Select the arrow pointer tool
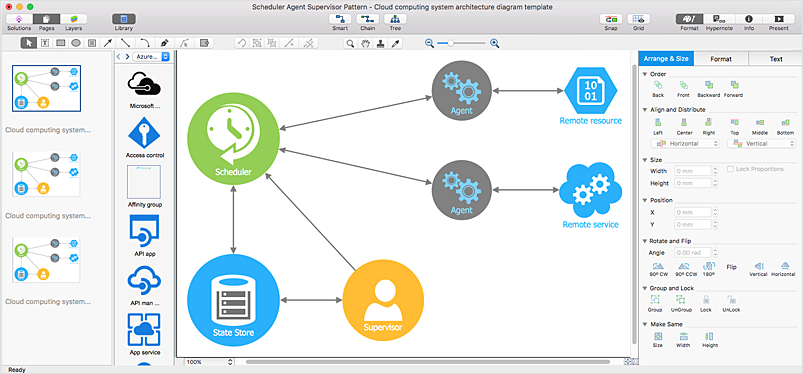The width and height of the screenshot is (803, 374). (x=28, y=43)
